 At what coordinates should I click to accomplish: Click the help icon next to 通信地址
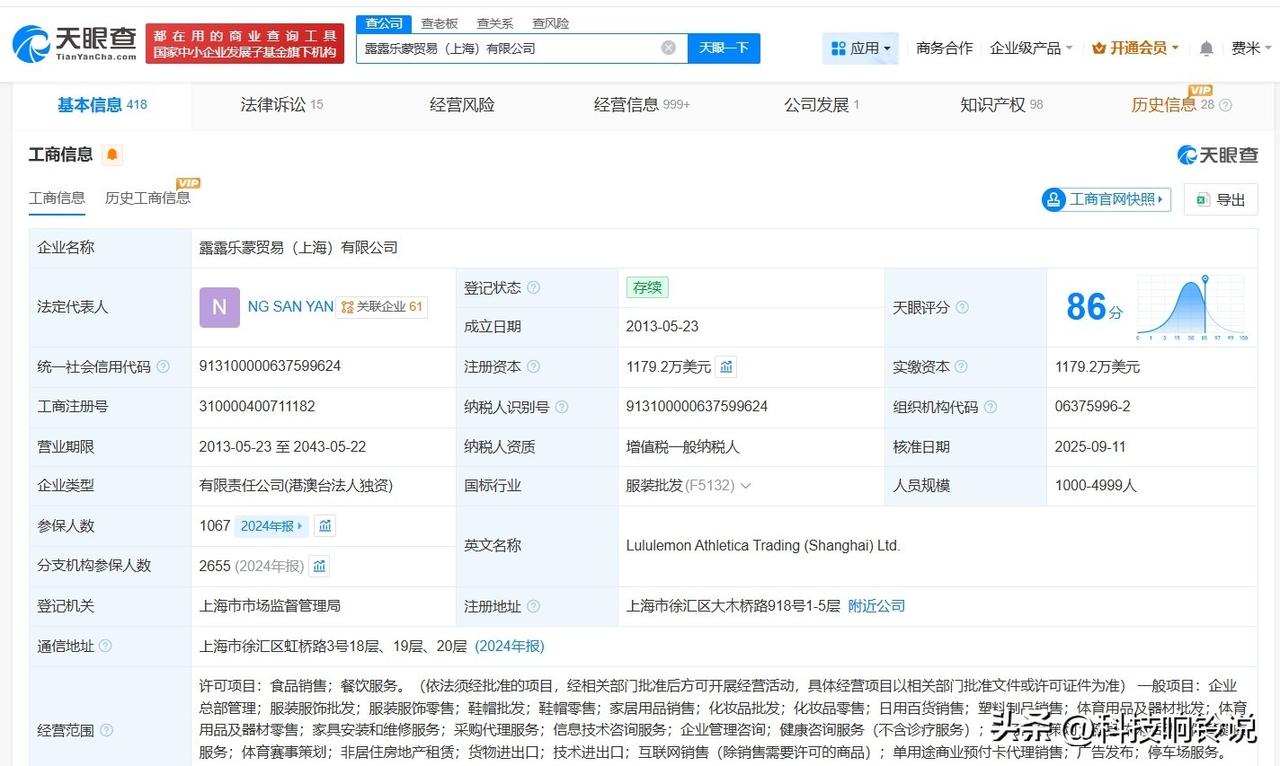(105, 646)
